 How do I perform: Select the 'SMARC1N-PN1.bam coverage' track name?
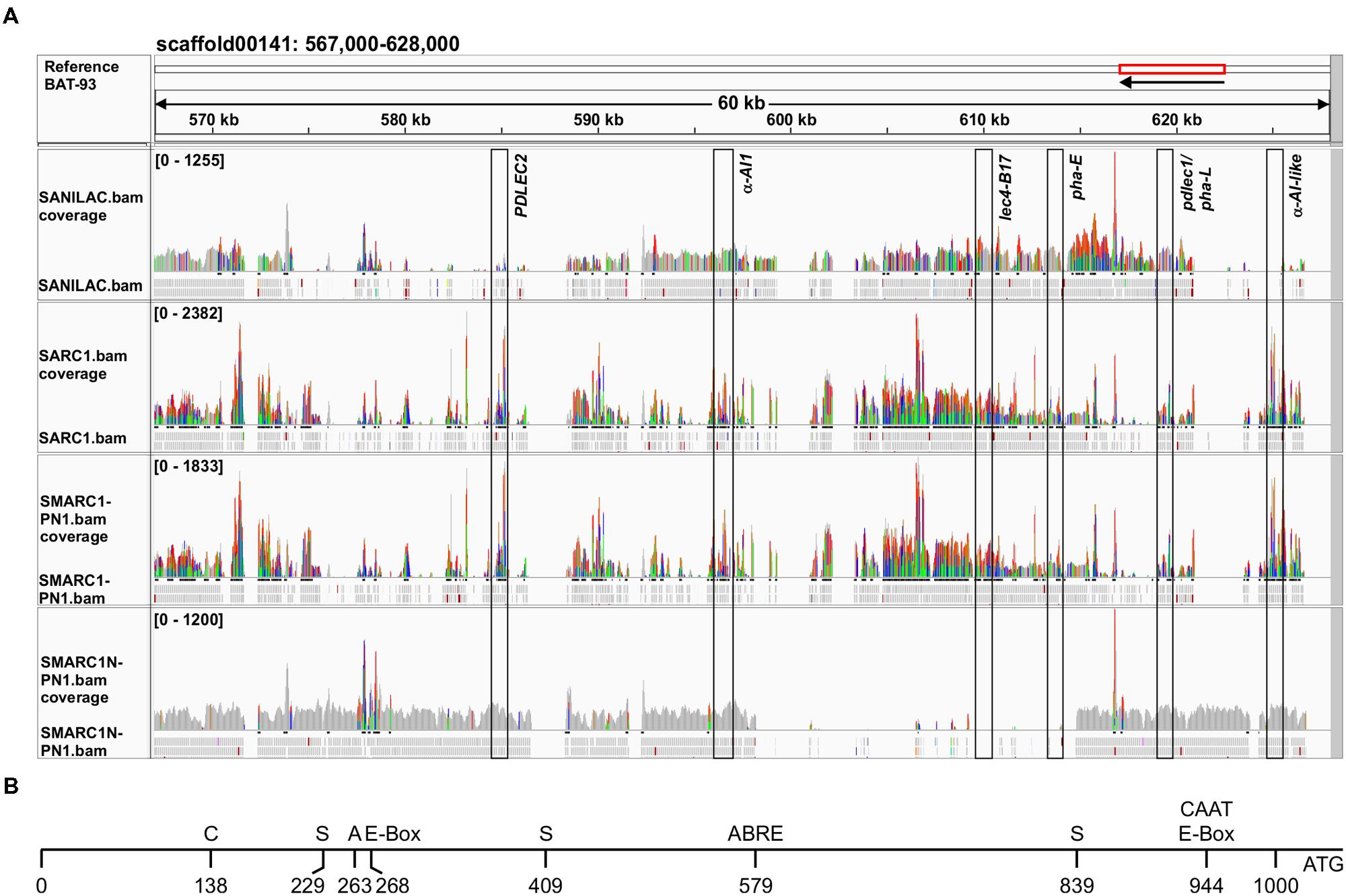click(81, 679)
